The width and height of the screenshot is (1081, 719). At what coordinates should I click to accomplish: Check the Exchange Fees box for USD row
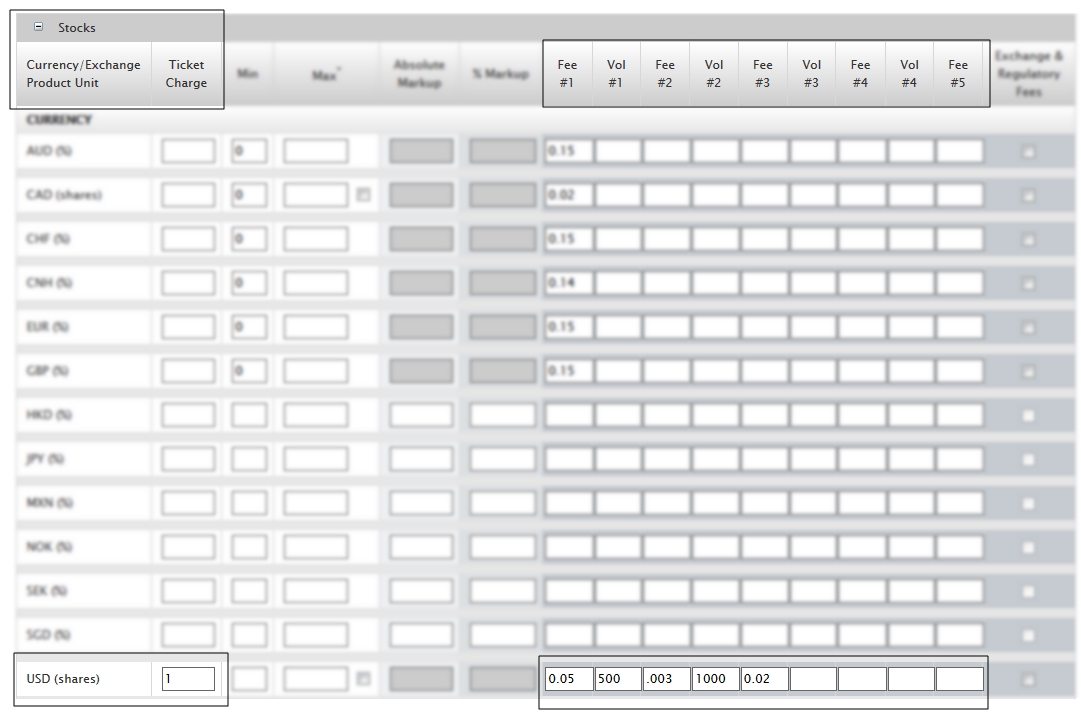(x=1028, y=679)
